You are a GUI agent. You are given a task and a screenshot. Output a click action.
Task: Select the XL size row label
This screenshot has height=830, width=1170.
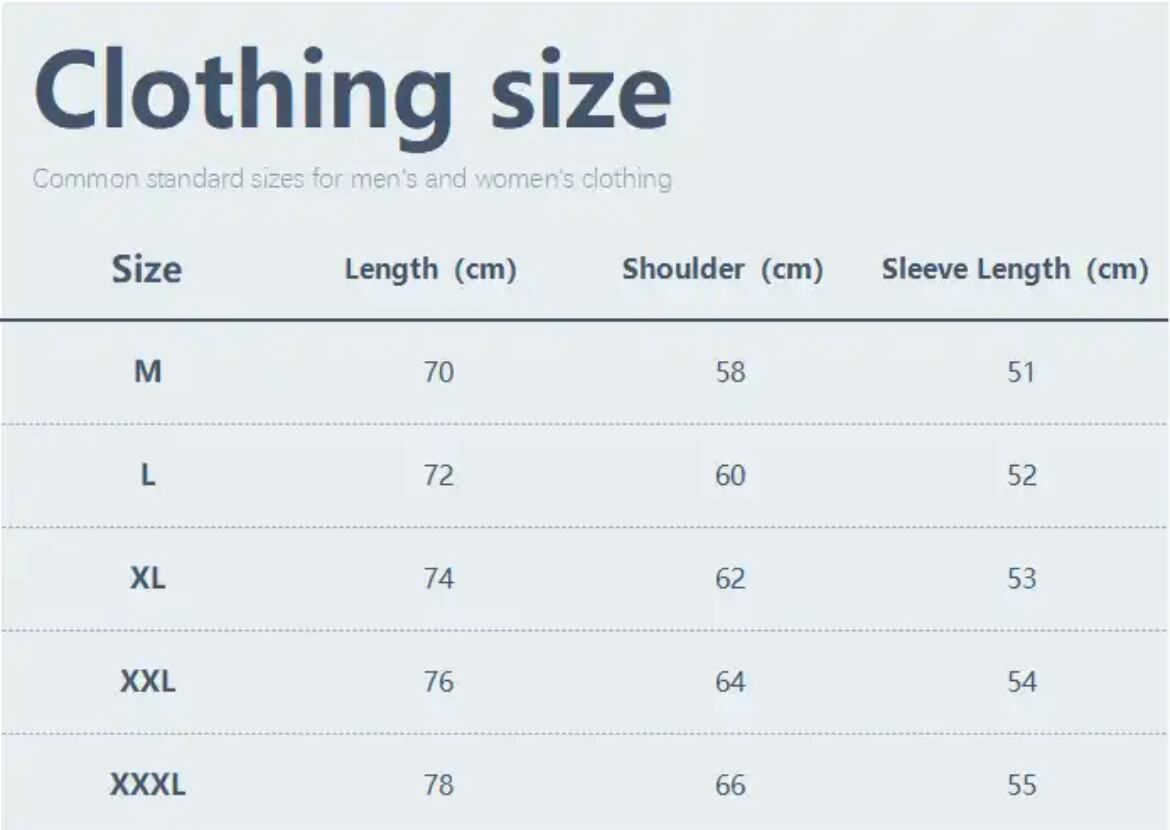(x=147, y=578)
